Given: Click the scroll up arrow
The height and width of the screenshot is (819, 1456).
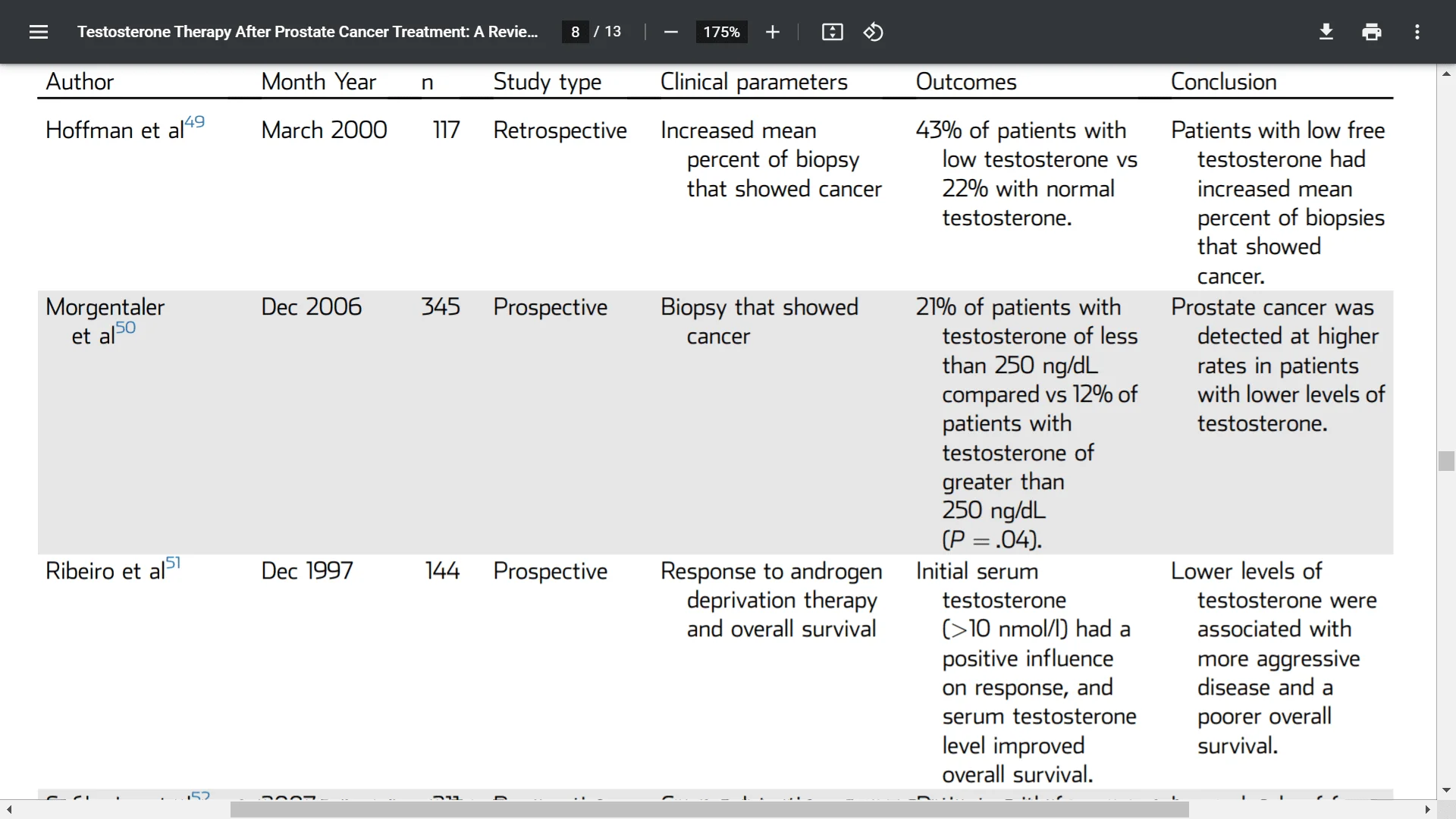Looking at the screenshot, I should point(1446,74).
